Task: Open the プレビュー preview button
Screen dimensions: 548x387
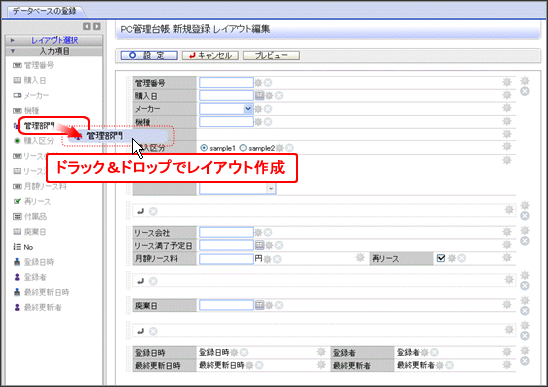Action: click(x=271, y=55)
